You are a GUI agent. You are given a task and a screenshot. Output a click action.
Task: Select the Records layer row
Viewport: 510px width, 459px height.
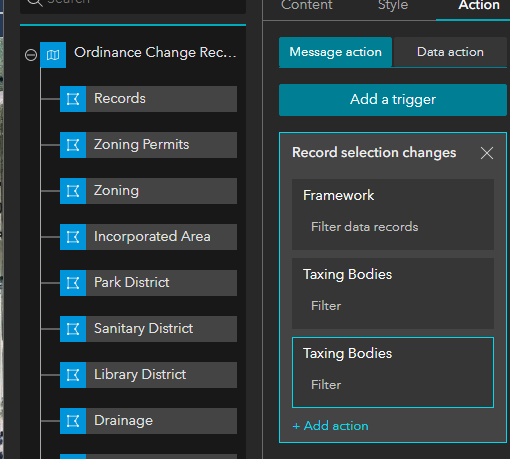tap(148, 99)
